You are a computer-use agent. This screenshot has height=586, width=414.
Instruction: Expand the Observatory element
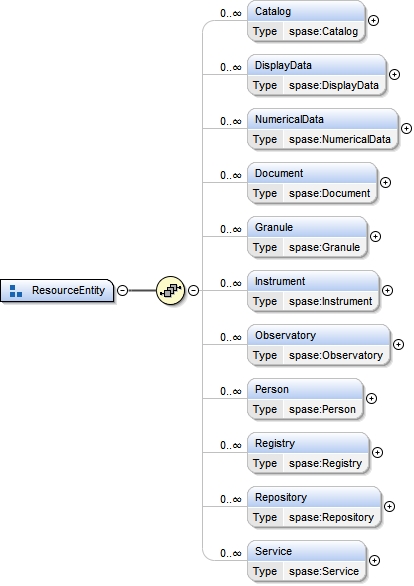click(398, 345)
